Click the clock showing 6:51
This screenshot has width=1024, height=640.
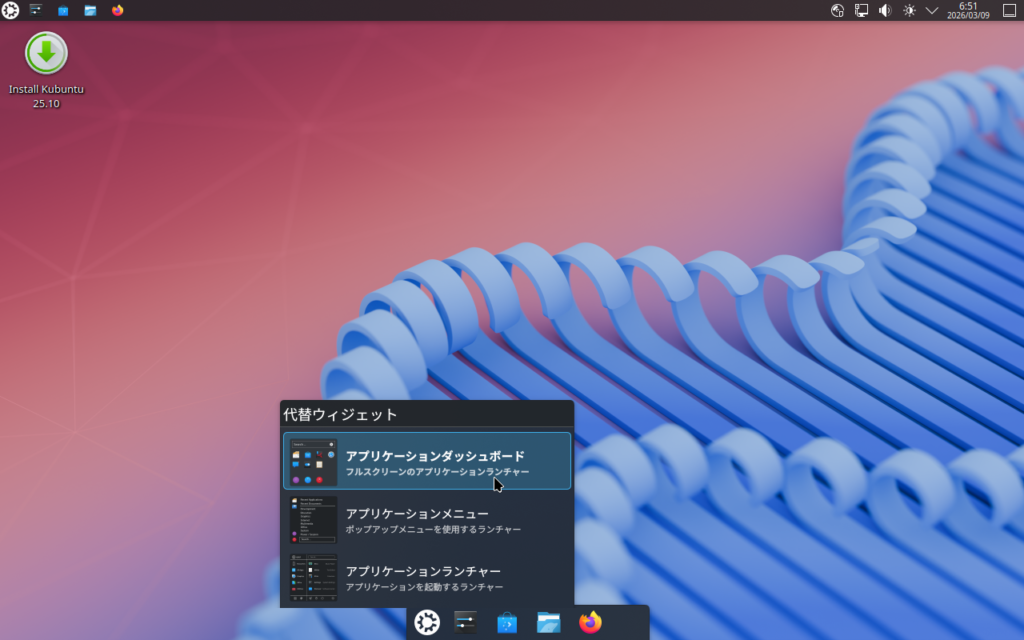pos(967,10)
